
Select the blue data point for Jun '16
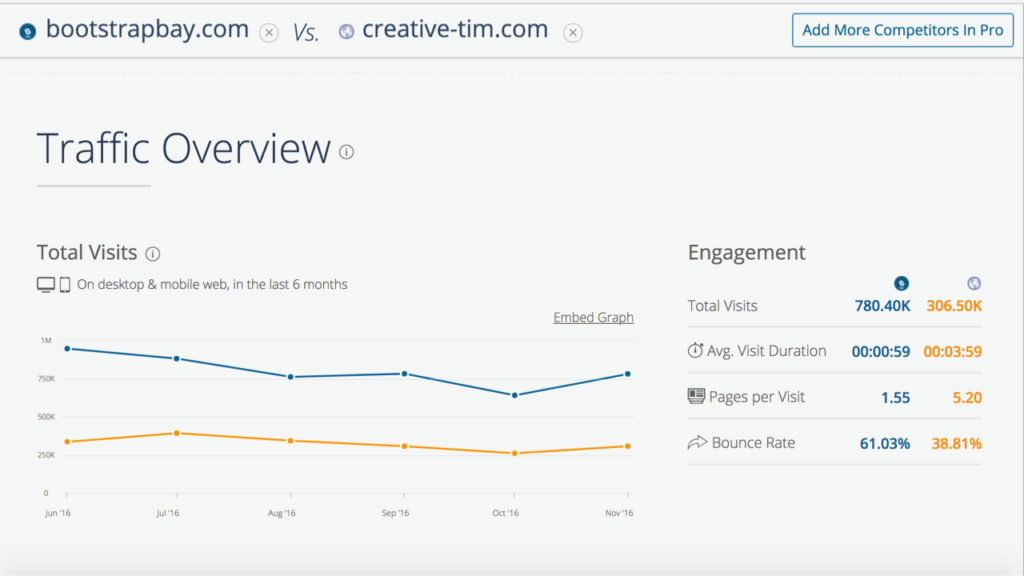click(66, 348)
